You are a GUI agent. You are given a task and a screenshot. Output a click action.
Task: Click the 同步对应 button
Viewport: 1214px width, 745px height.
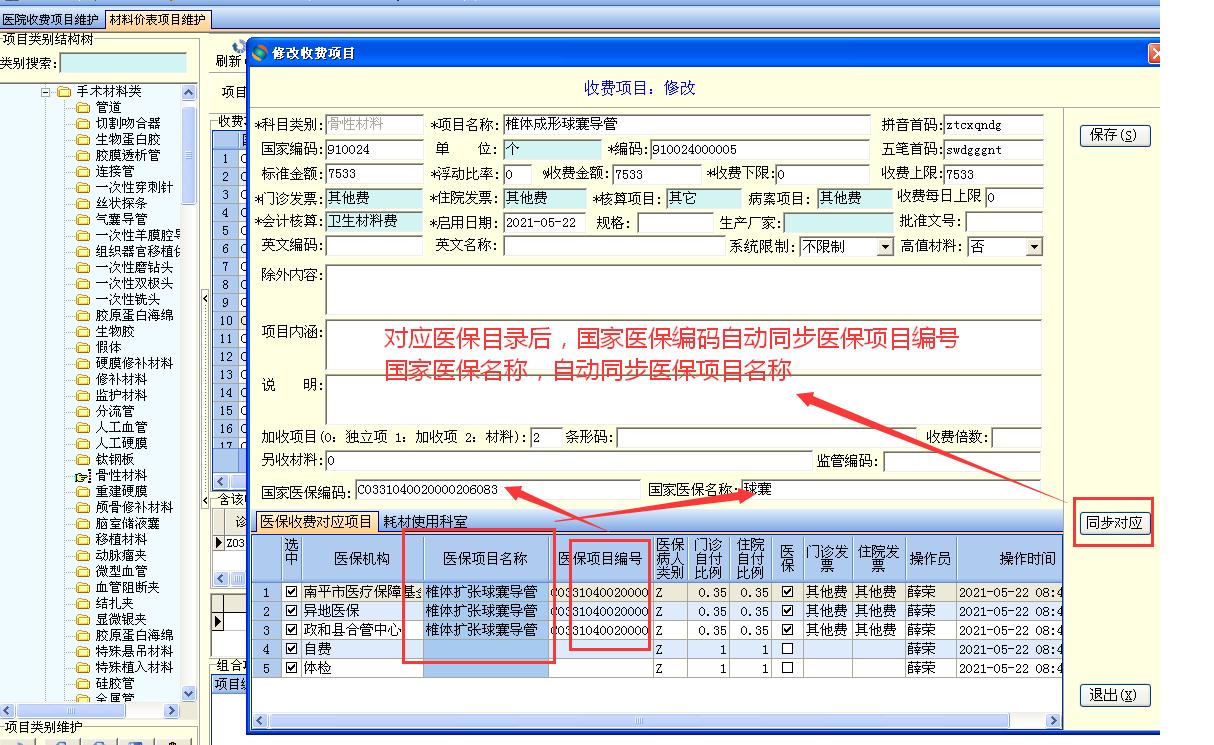tap(1114, 523)
